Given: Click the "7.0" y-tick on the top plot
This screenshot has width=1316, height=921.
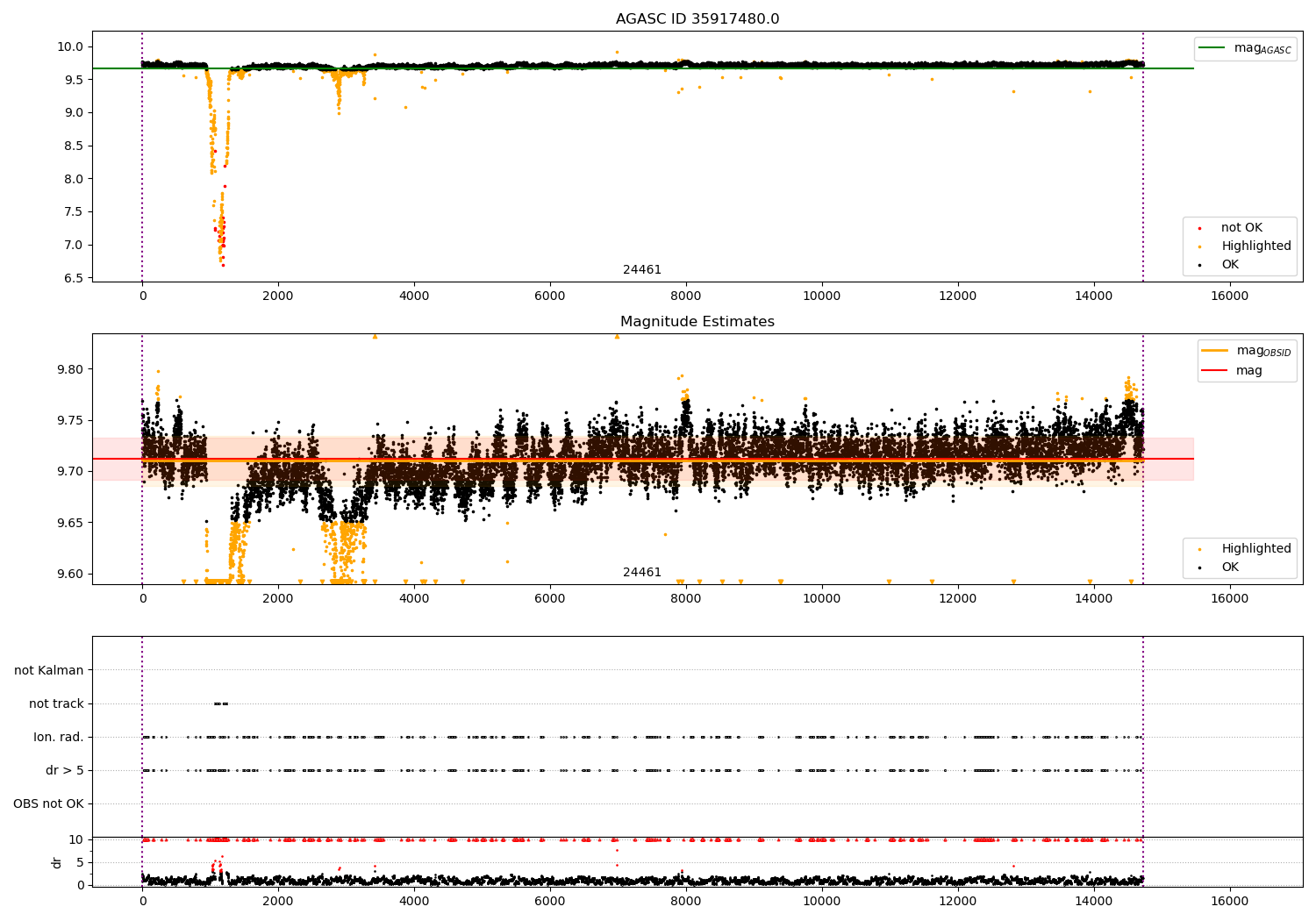Looking at the screenshot, I should [74, 246].
